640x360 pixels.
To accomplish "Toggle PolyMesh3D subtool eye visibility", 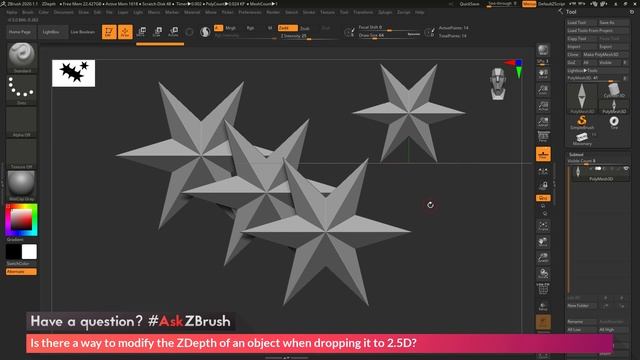I will coord(626,169).
